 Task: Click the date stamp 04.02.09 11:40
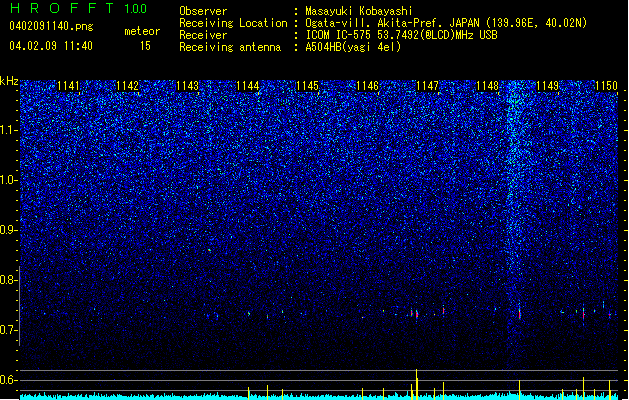point(51,46)
